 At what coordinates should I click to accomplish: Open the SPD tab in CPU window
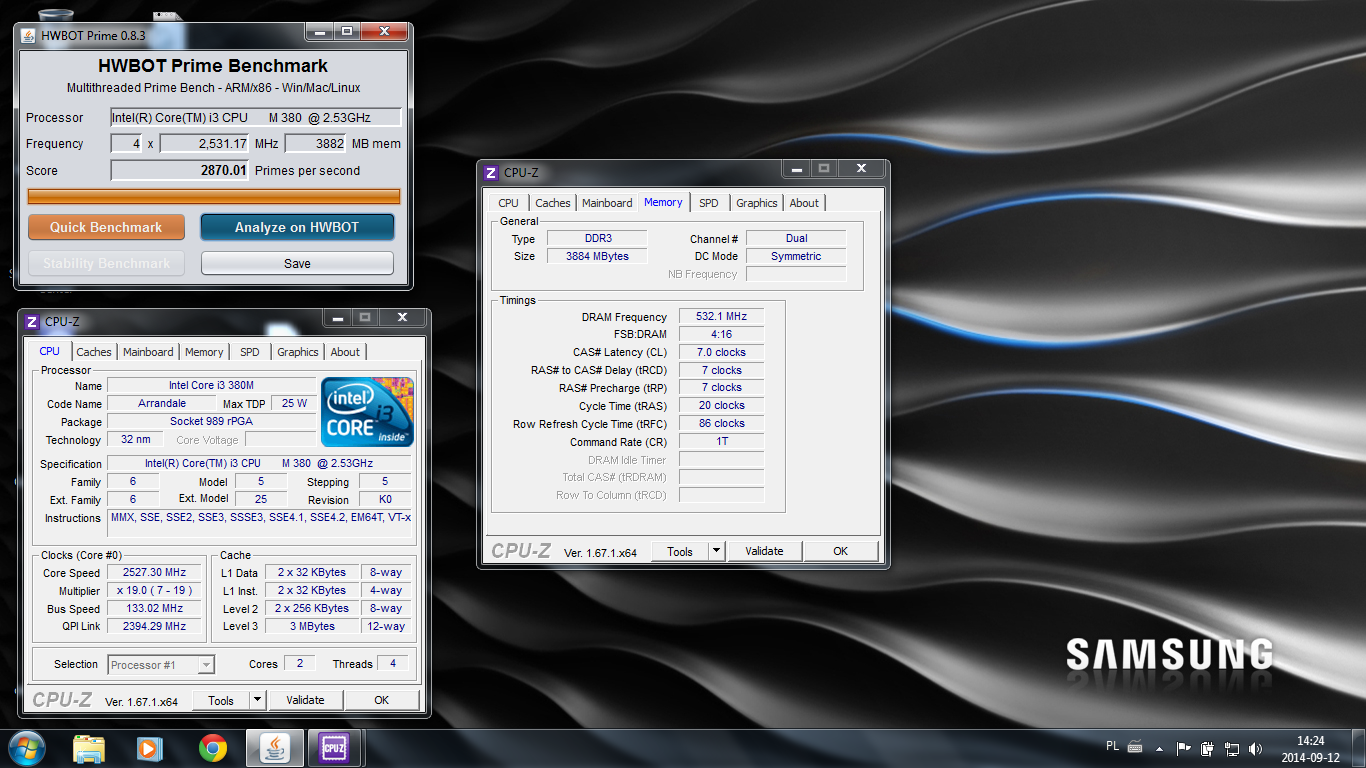250,352
